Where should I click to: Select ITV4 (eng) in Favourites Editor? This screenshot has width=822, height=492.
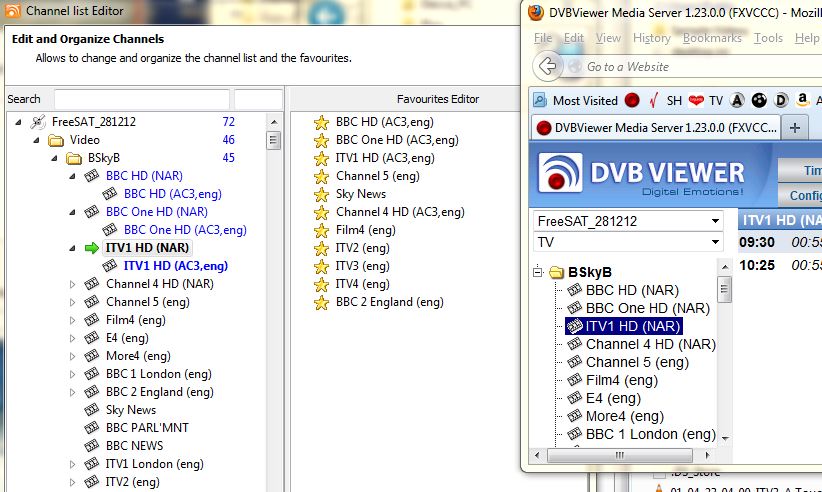click(x=363, y=284)
